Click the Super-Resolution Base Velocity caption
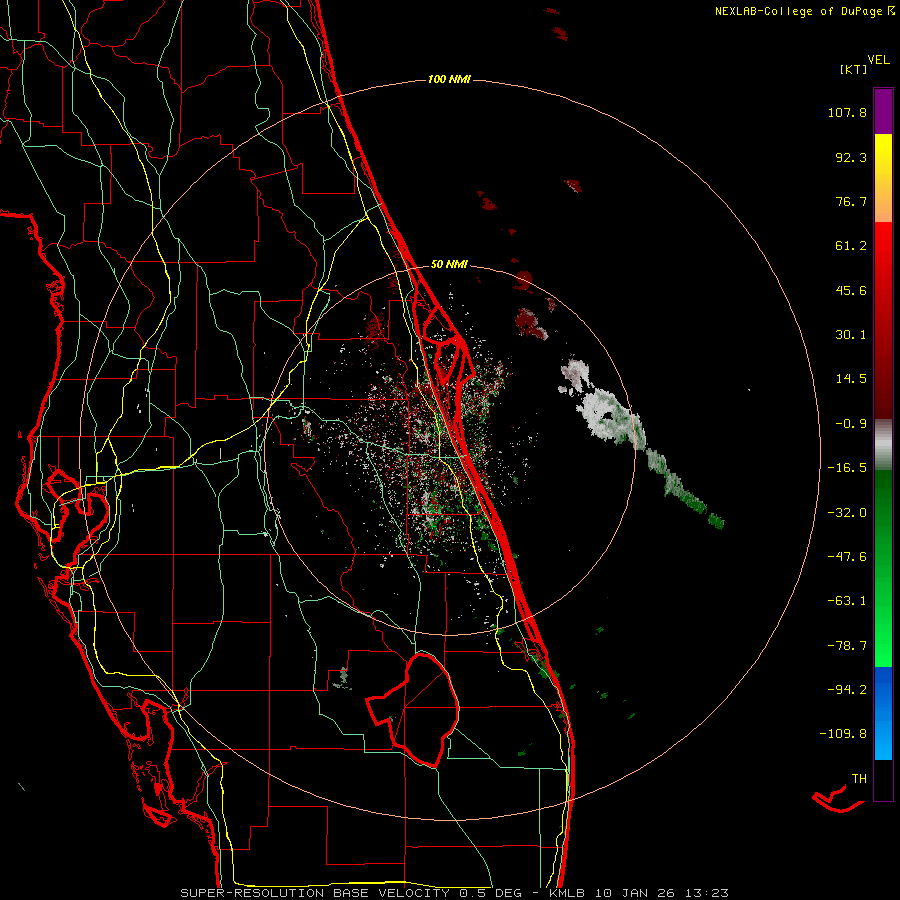The width and height of the screenshot is (900, 900). [455, 893]
